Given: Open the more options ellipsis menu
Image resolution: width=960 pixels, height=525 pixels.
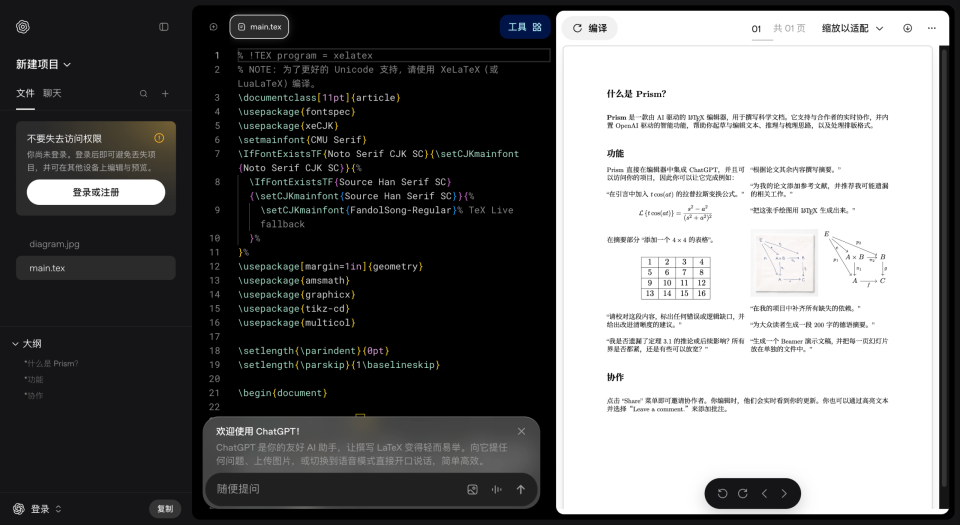Looking at the screenshot, I should point(932,28).
